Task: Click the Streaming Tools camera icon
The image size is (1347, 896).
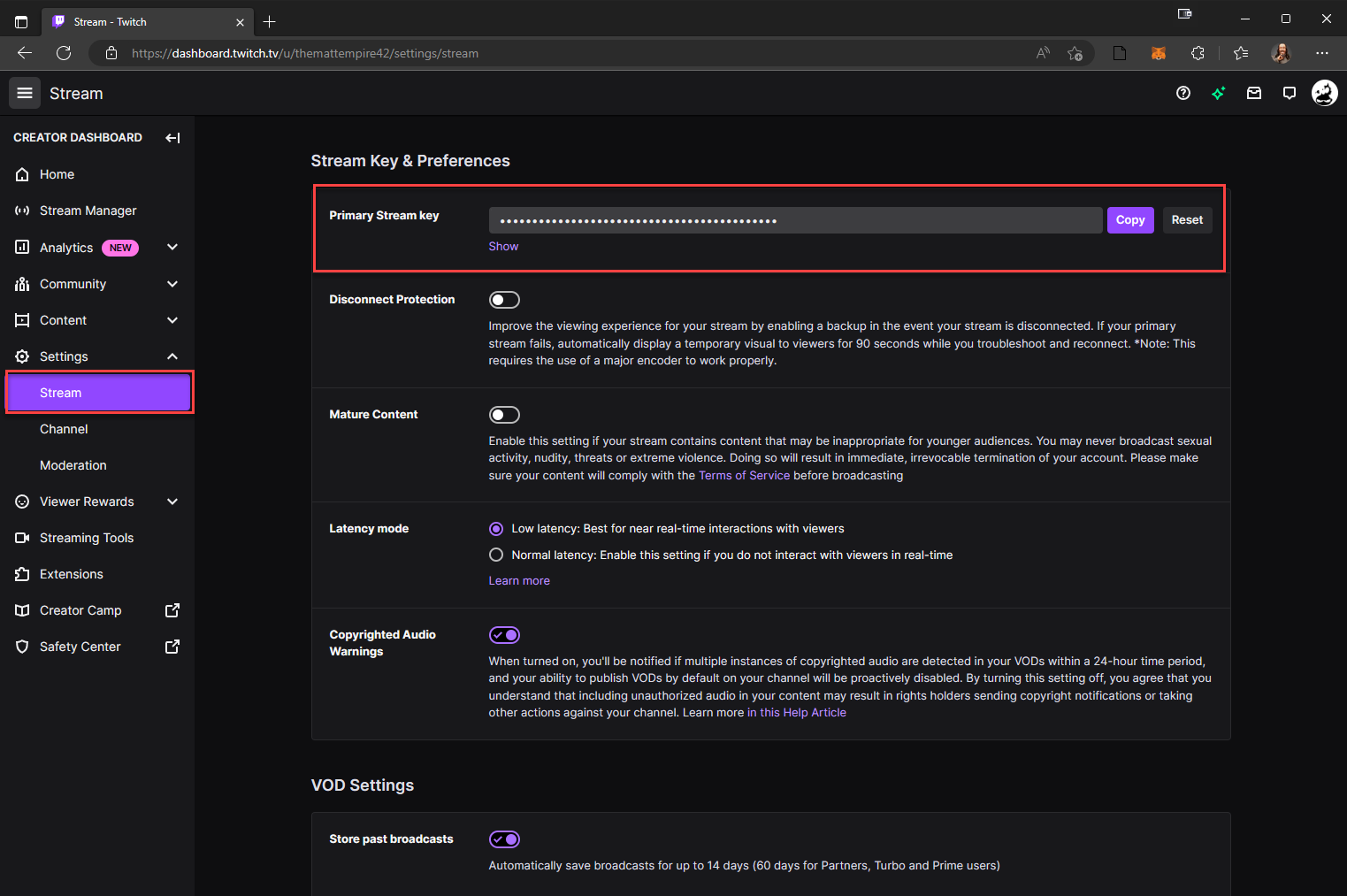Action: pos(22,538)
